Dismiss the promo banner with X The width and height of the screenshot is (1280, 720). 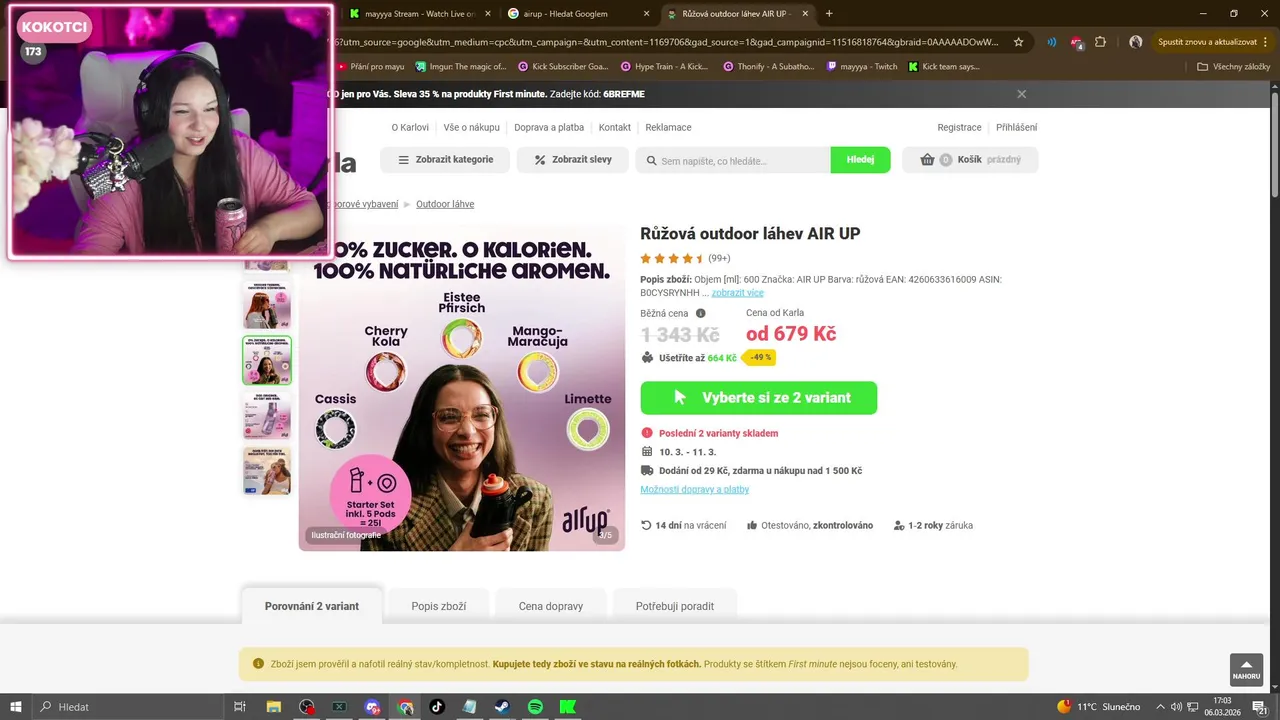click(1021, 94)
